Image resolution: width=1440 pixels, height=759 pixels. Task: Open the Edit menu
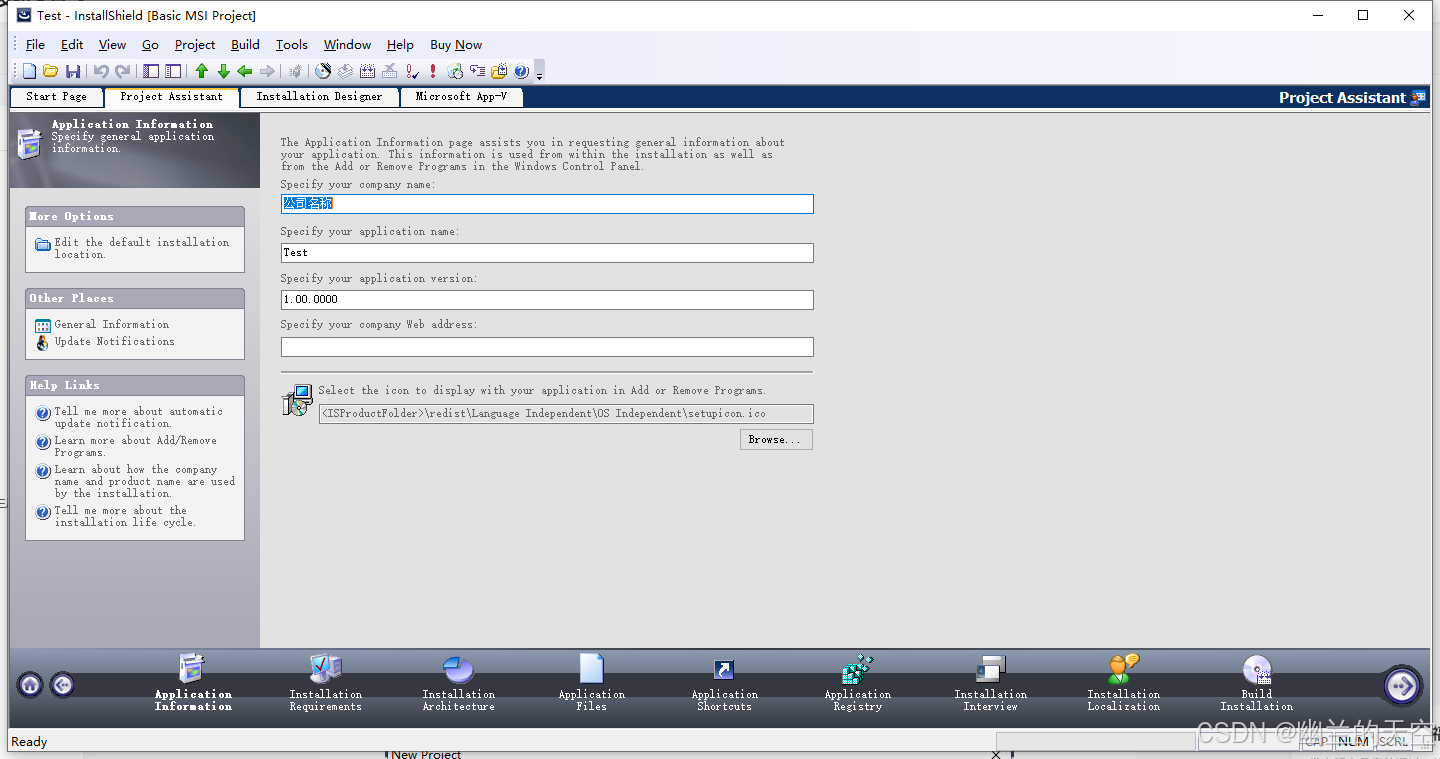(72, 45)
